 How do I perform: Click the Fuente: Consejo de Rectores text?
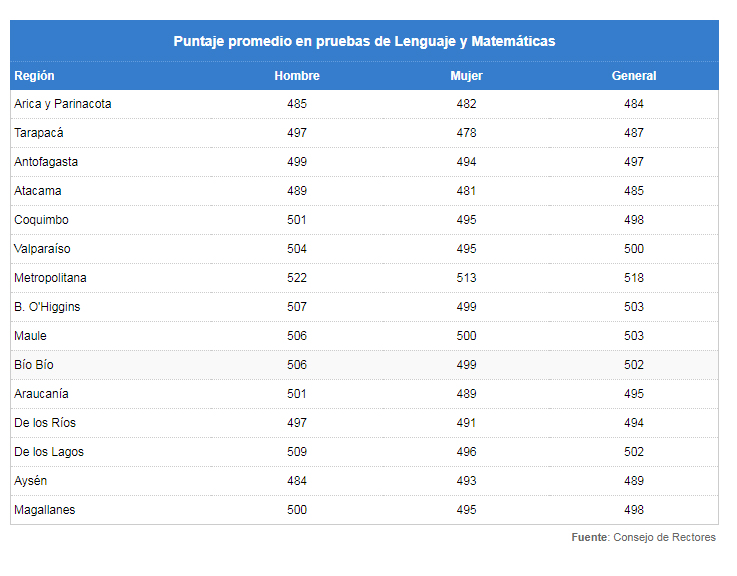(x=643, y=537)
